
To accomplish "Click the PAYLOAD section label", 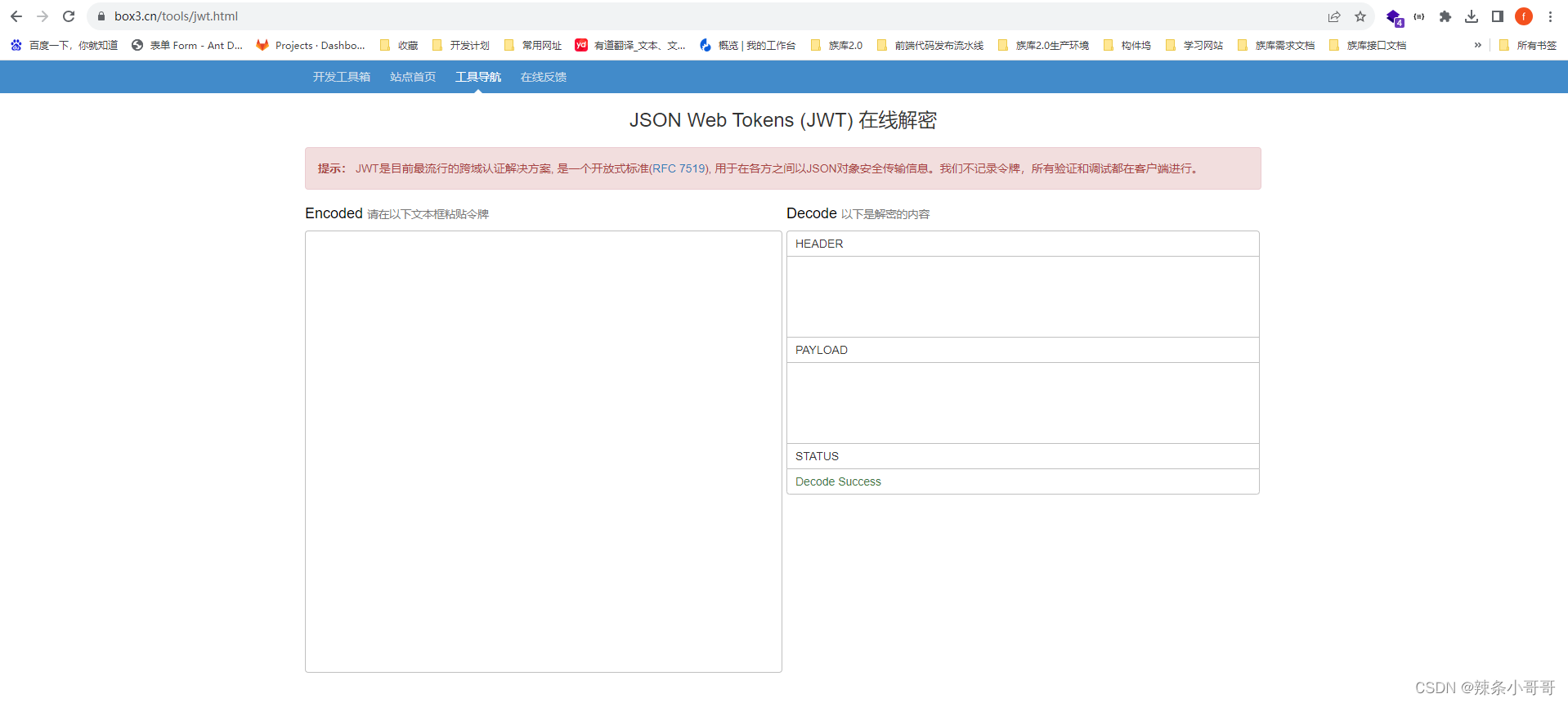I will click(x=822, y=350).
